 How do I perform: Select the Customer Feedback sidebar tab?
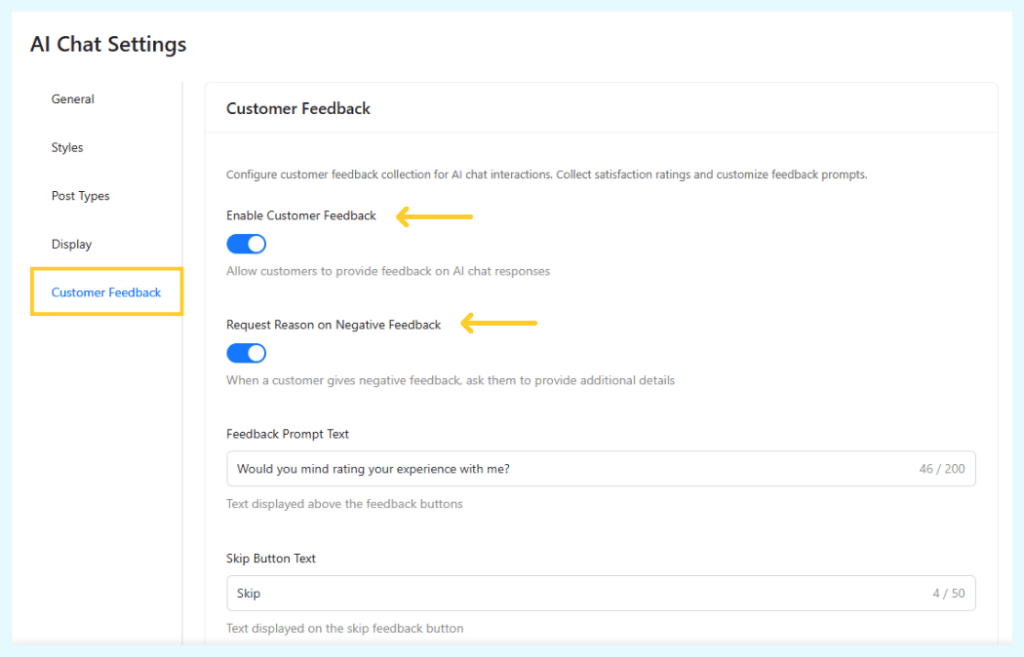105,291
